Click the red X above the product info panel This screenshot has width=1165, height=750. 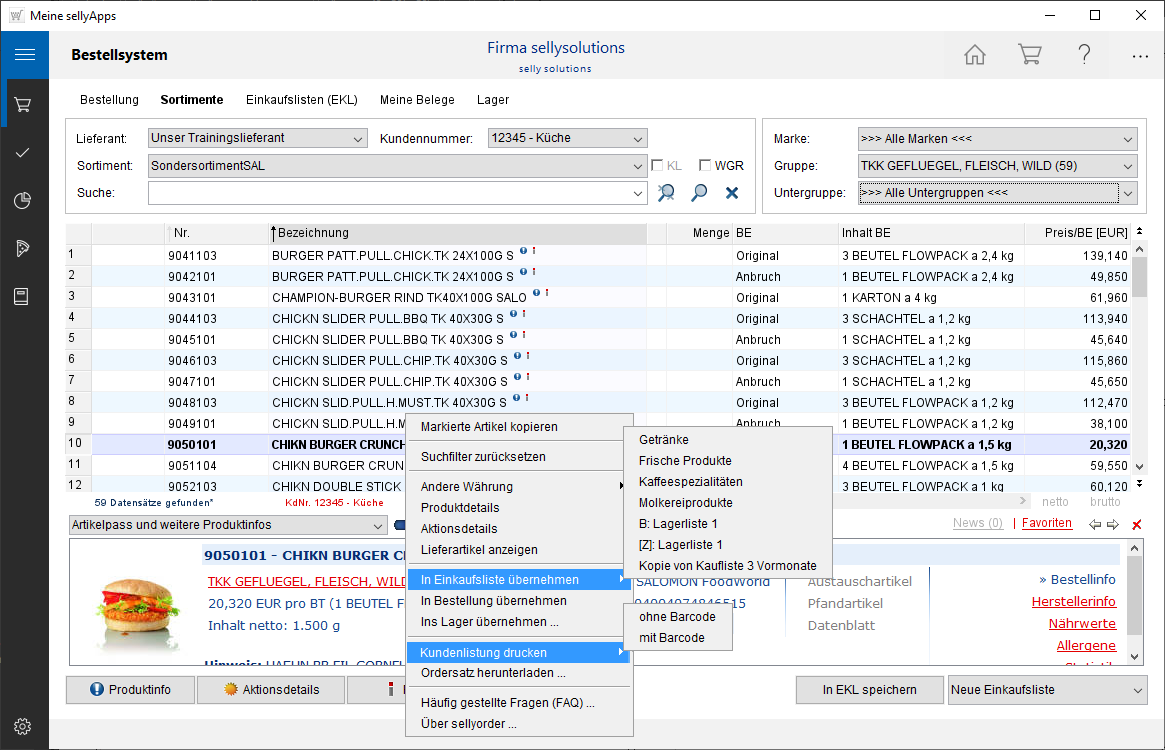1136,524
